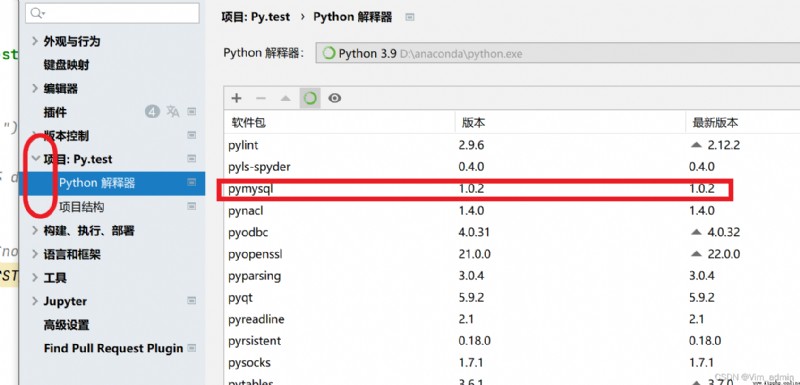Open 高级设置 settings page
Image resolution: width=800 pixels, height=385 pixels.
pos(66,325)
